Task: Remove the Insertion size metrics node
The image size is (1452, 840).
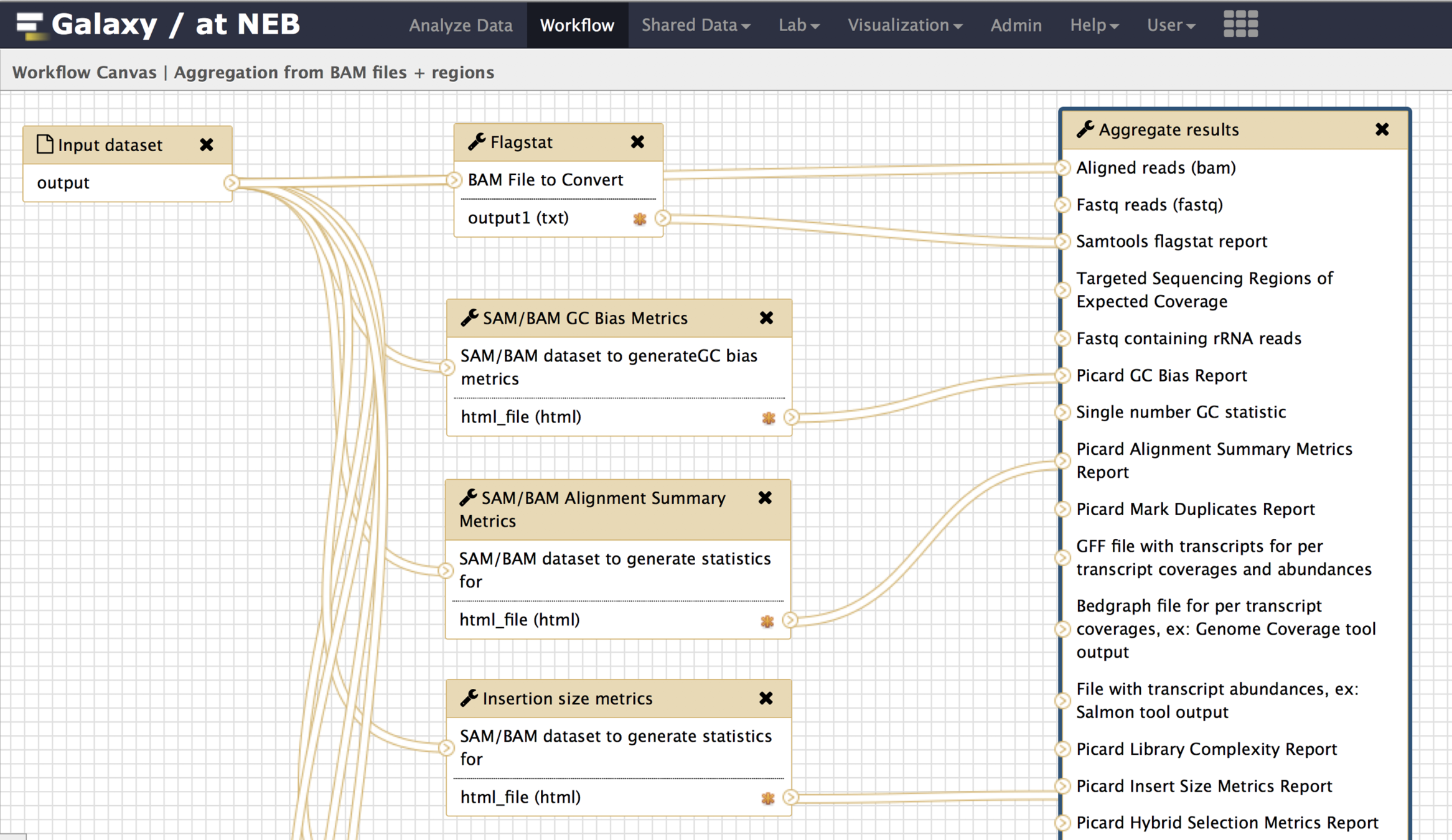Action: (x=766, y=698)
